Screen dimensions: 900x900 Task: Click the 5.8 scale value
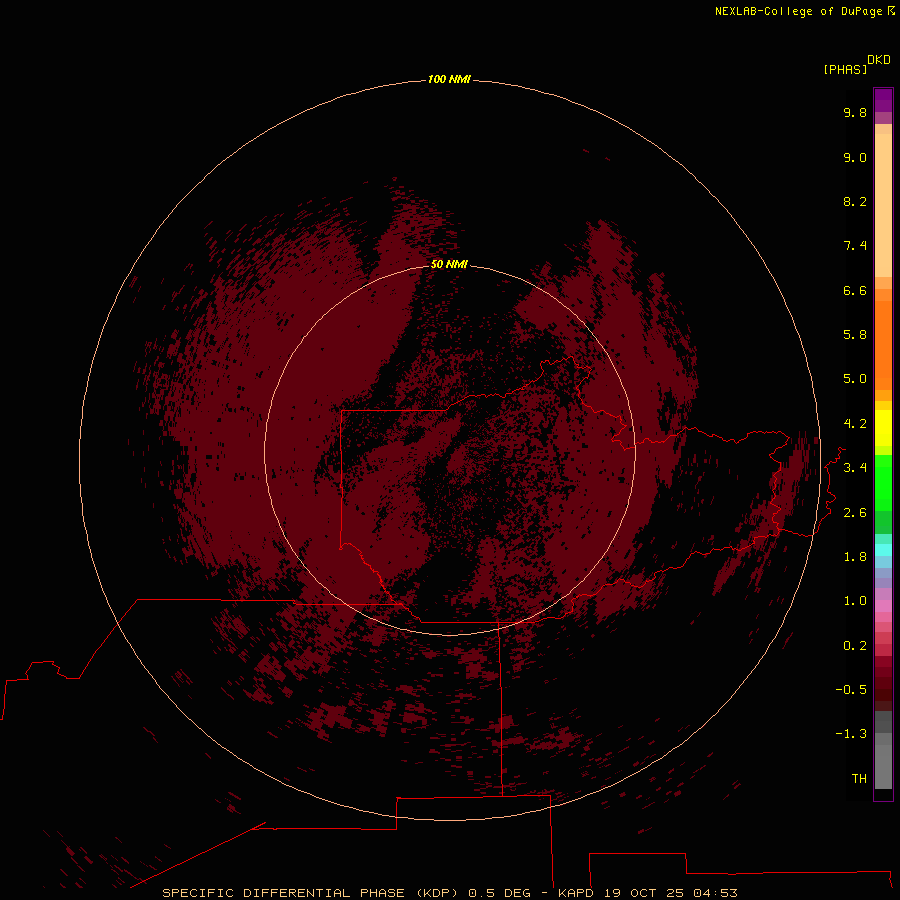[x=855, y=335]
